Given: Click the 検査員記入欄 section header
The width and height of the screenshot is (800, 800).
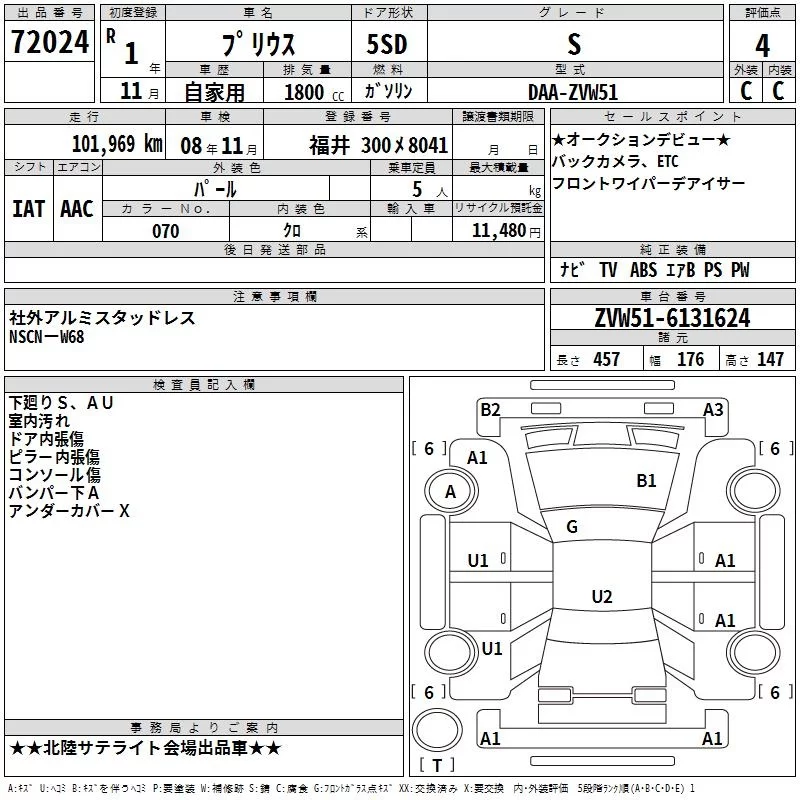Looking at the screenshot, I should click(x=204, y=385).
